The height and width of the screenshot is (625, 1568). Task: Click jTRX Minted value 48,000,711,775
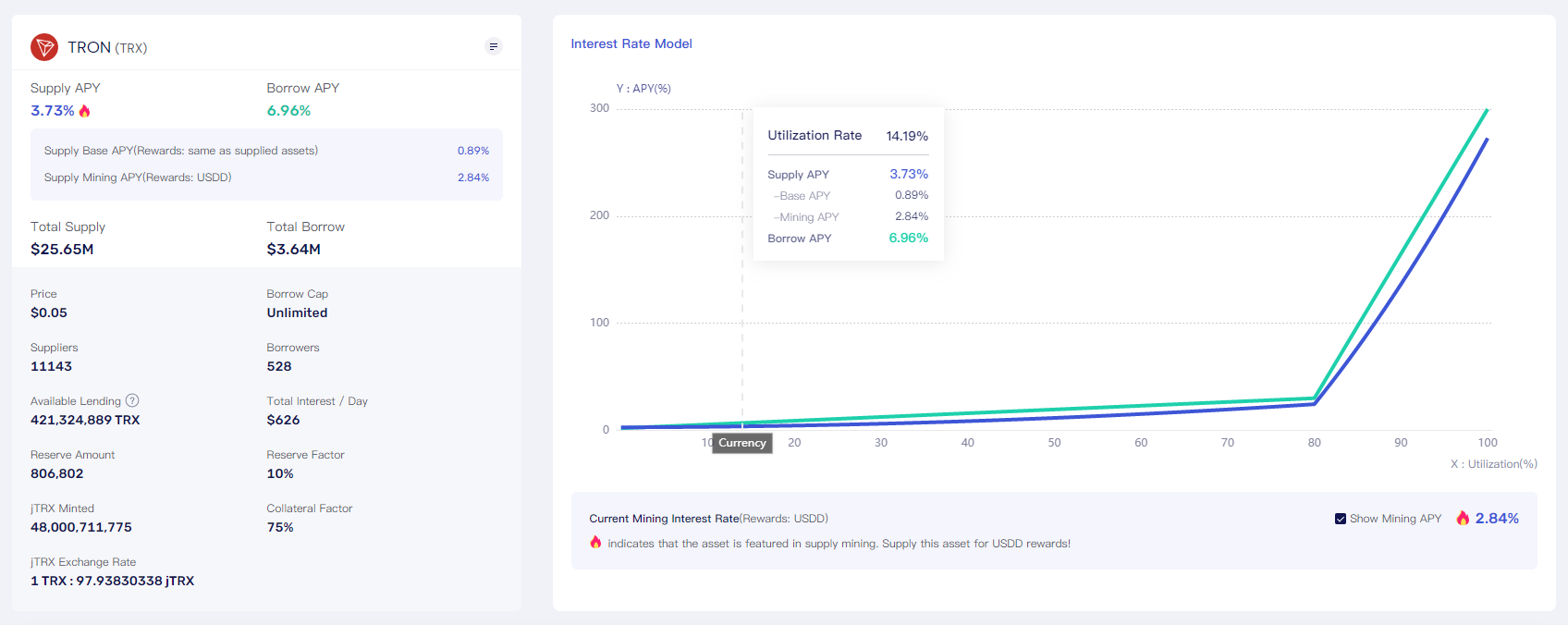(x=81, y=527)
